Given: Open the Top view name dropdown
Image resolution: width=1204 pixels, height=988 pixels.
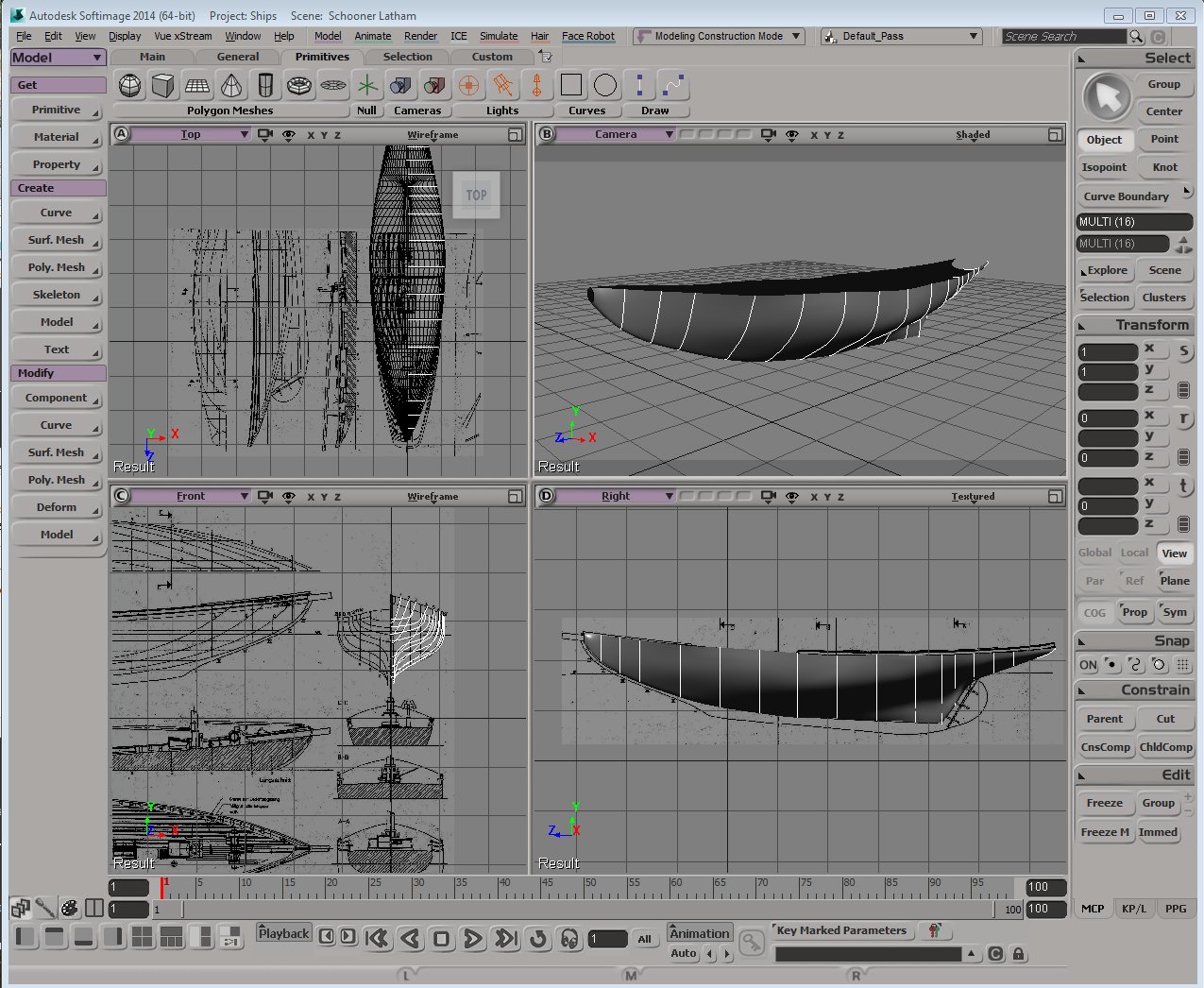Looking at the screenshot, I should pyautogui.click(x=191, y=135).
